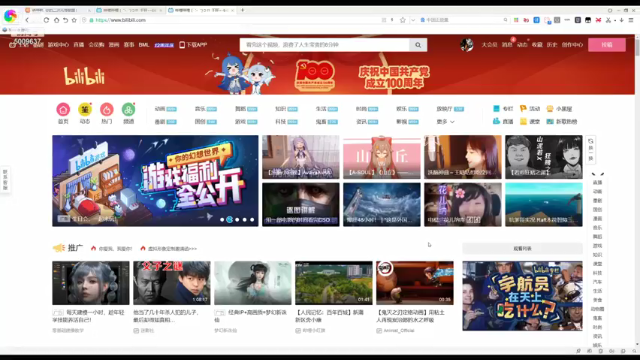This screenshot has width=640, height=360.
Task: Open BML in the top navigation
Action: pos(144,45)
